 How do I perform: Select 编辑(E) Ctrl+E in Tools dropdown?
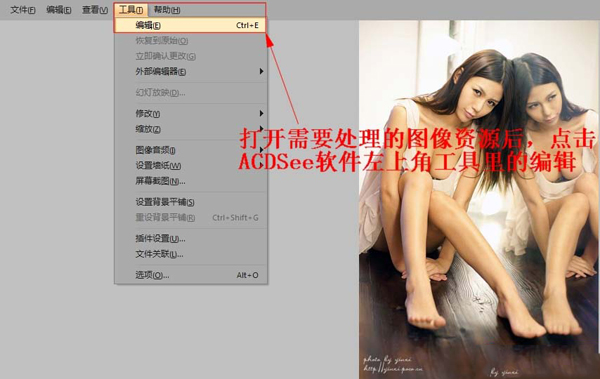[x=190, y=25]
